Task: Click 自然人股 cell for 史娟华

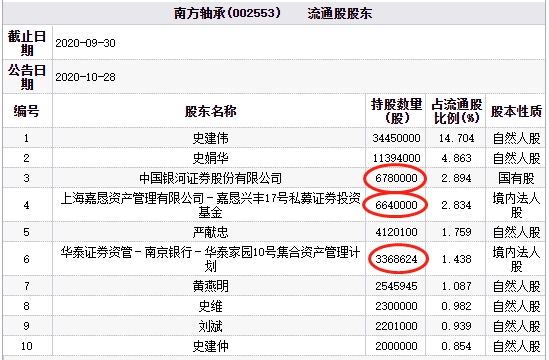Action: click(516, 158)
